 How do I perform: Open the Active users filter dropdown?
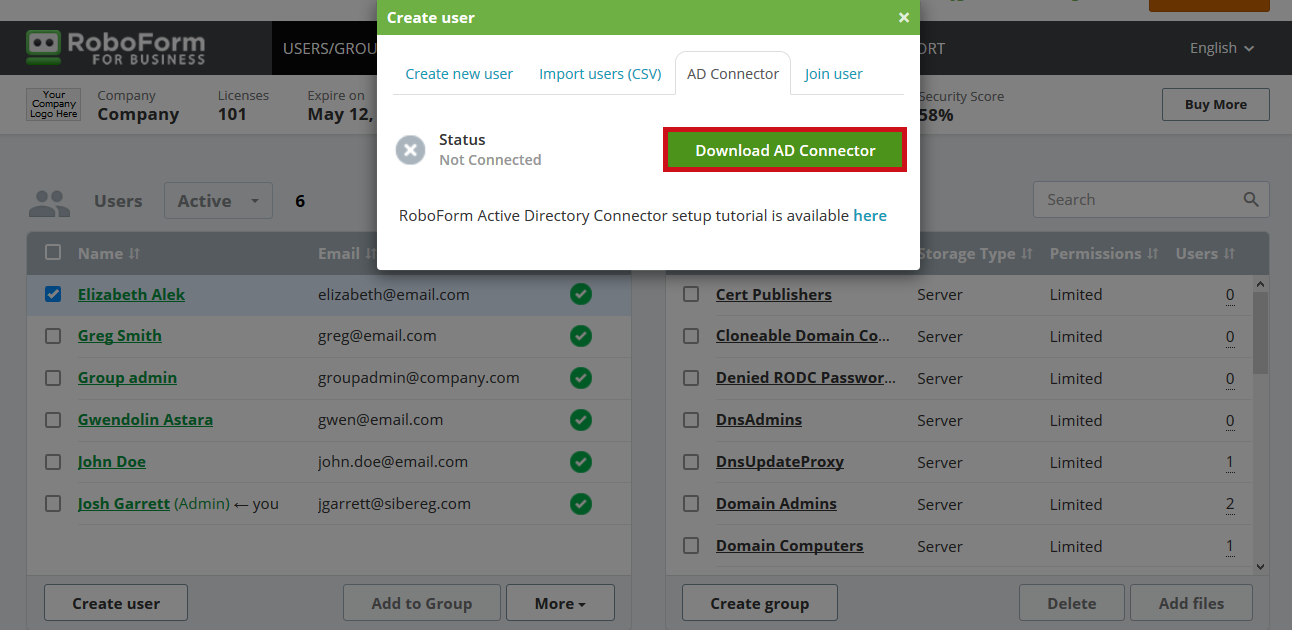point(218,201)
